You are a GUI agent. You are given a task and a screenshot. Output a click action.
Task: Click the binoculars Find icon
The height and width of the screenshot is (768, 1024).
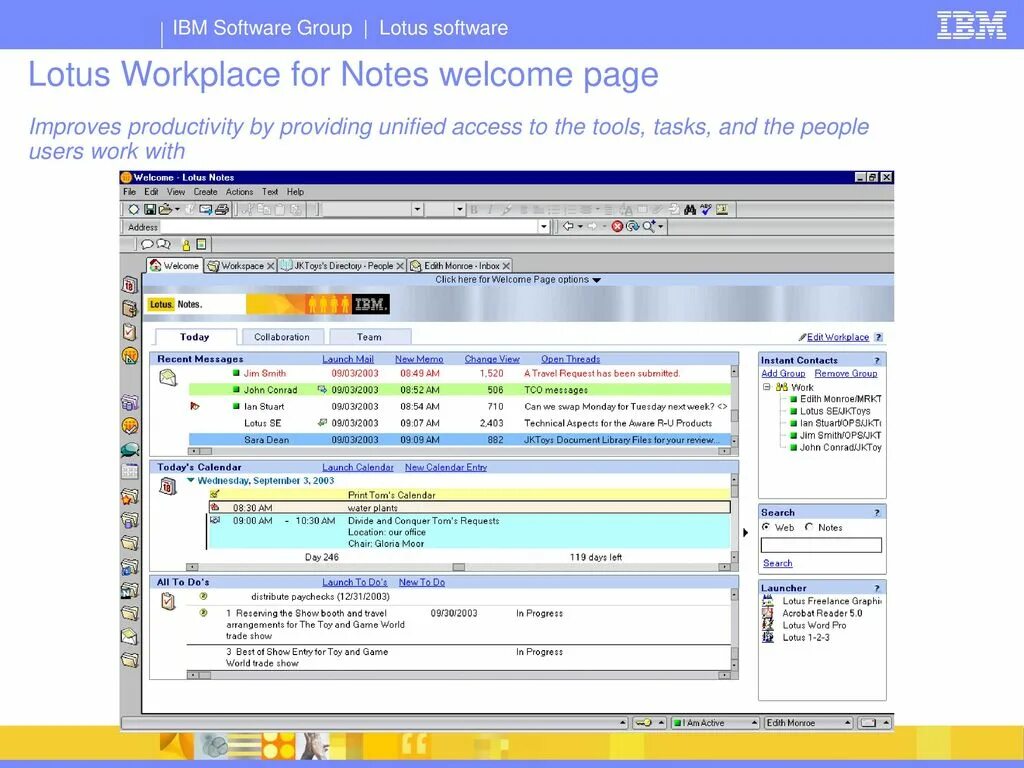(690, 210)
